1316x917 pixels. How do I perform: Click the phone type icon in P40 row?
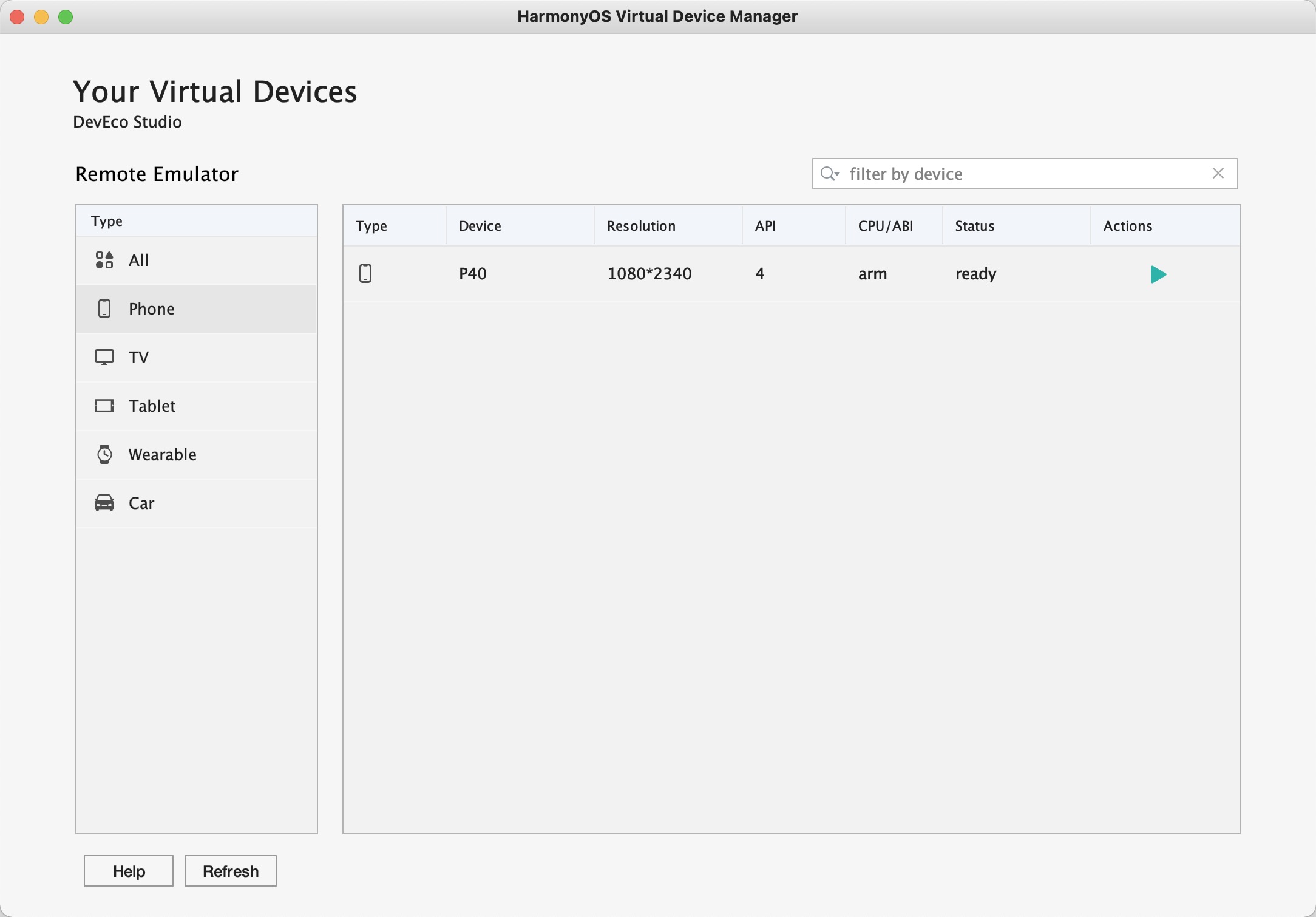point(365,274)
